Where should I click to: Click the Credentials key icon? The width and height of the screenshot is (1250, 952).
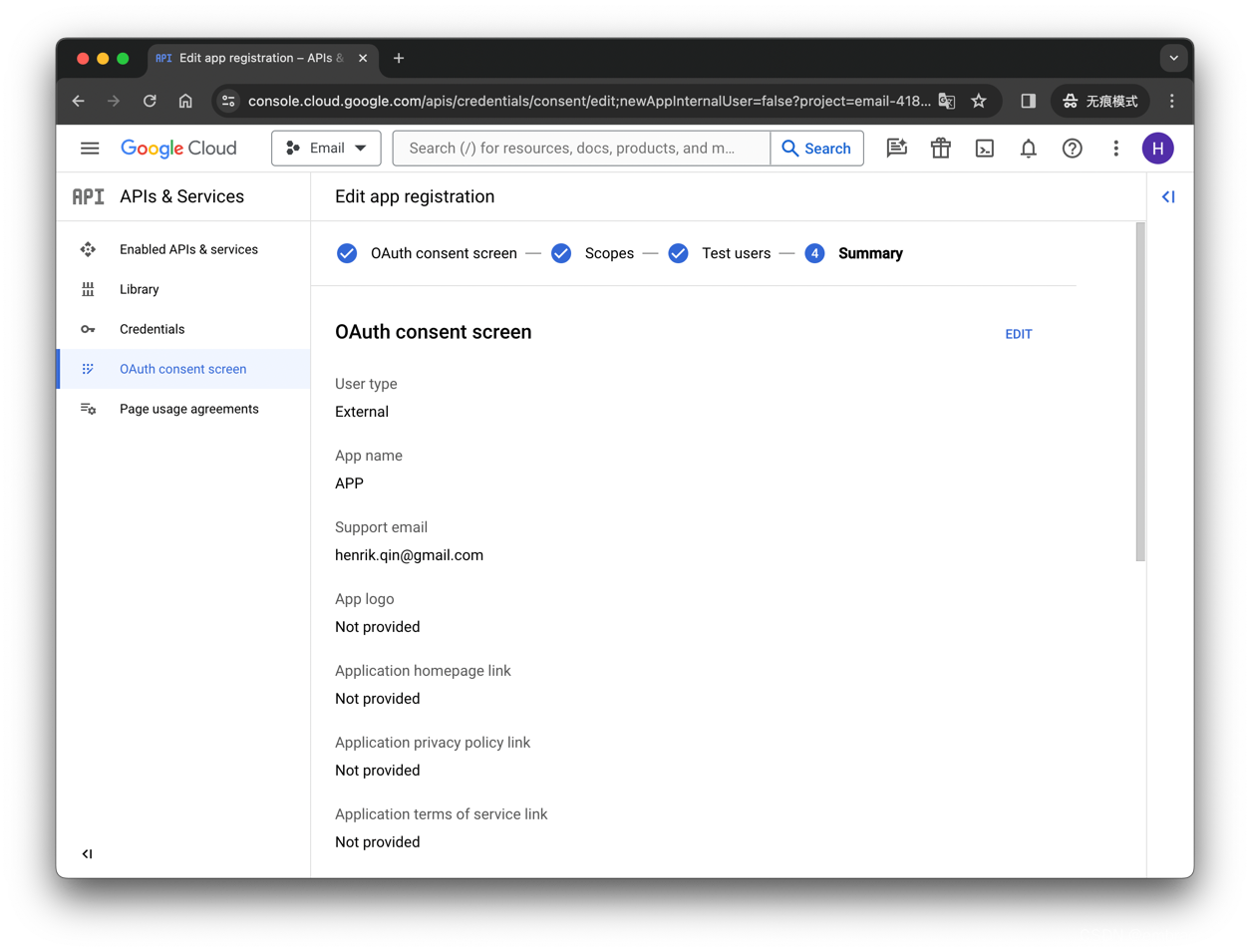88,329
